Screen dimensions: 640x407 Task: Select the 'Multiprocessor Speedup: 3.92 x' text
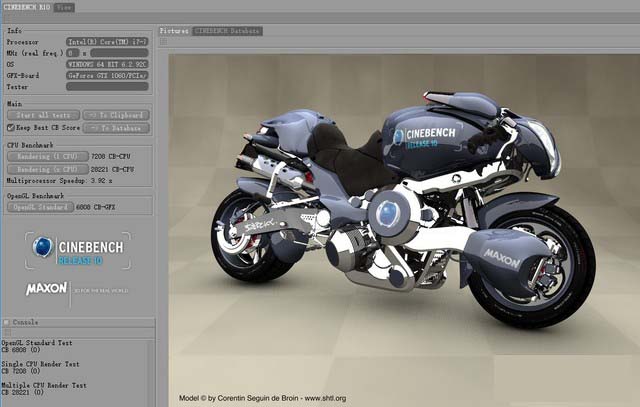(59, 180)
